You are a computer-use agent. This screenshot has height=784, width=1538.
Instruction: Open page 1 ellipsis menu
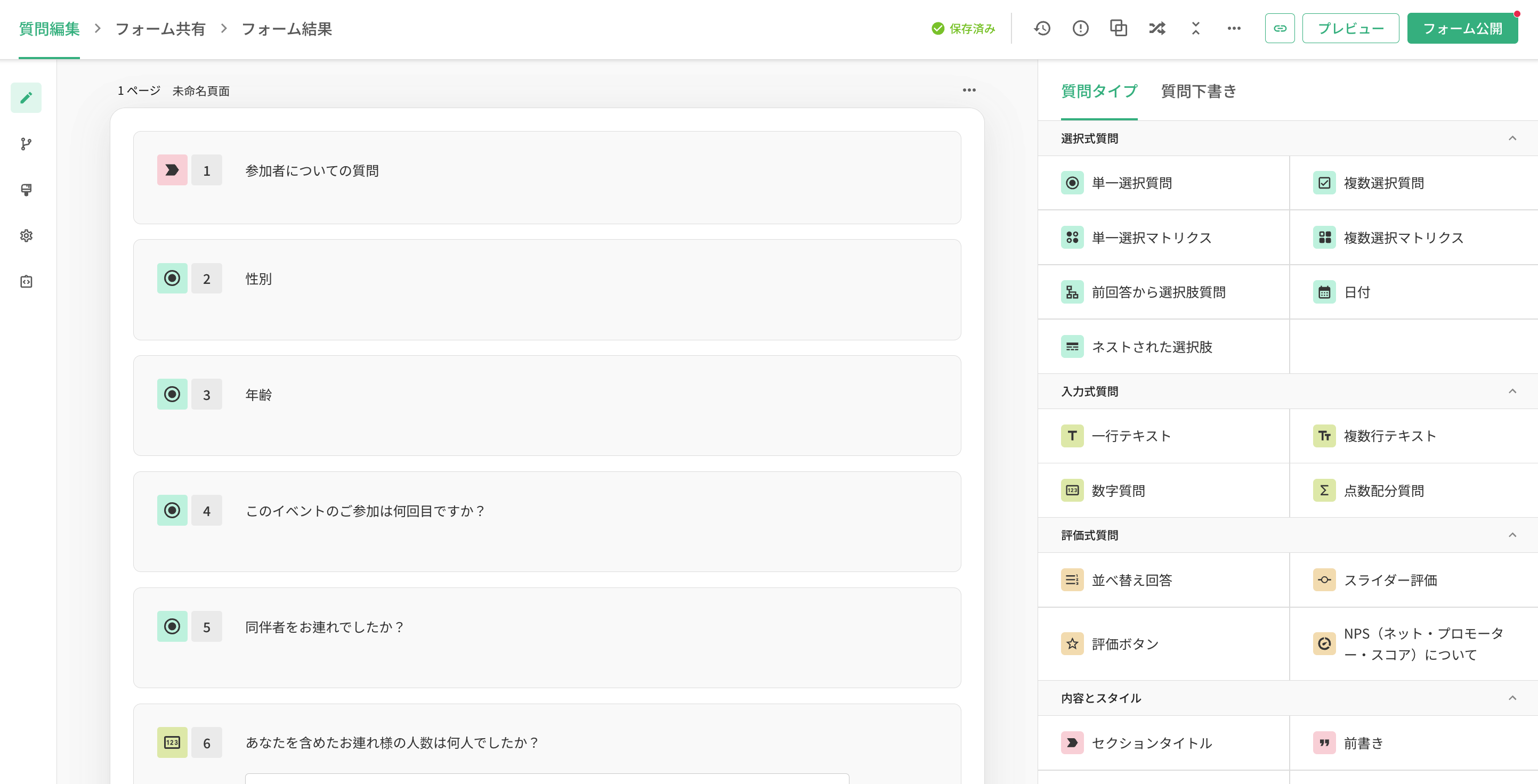pyautogui.click(x=969, y=90)
